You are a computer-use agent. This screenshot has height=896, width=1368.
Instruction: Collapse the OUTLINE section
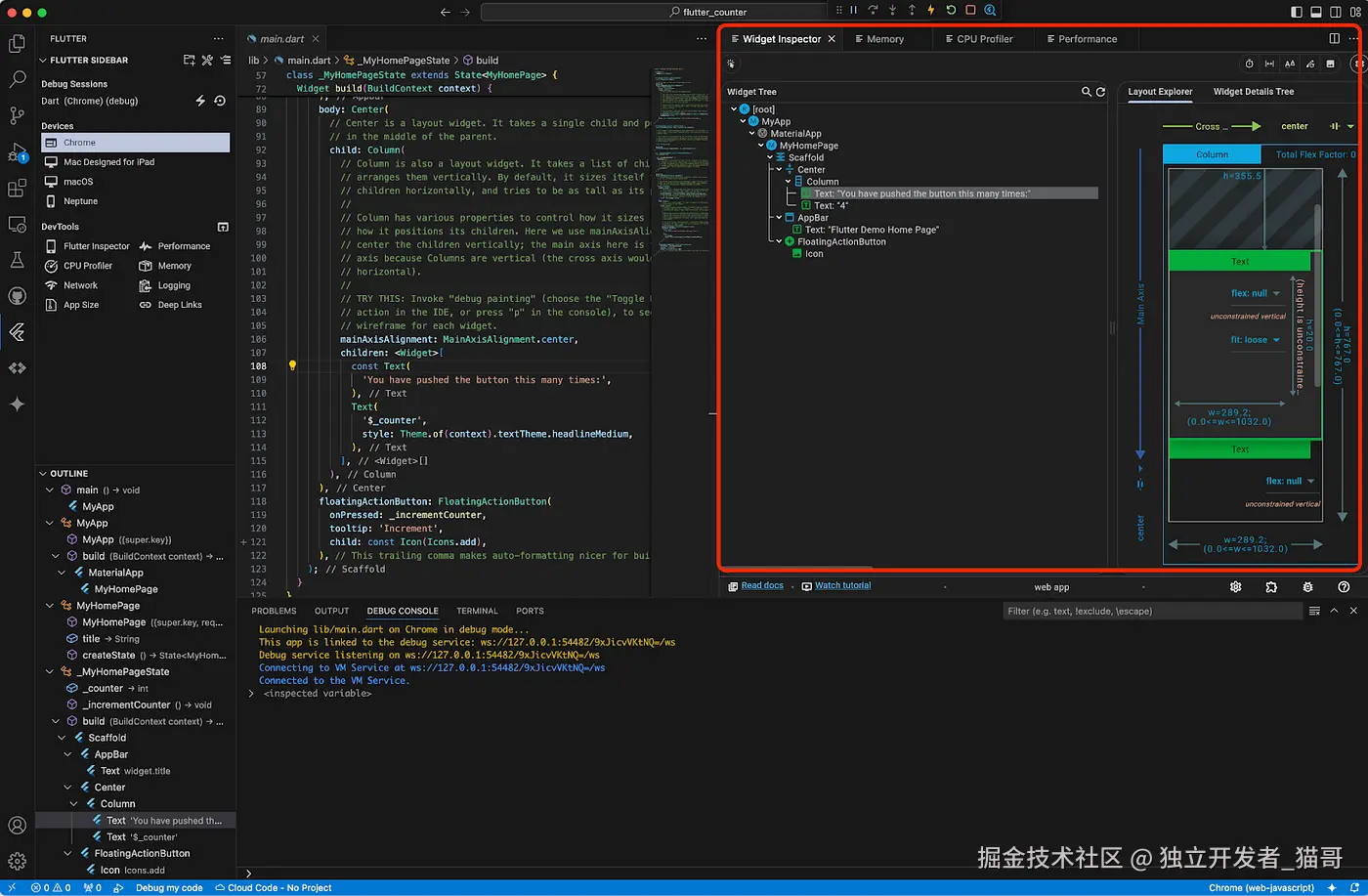pos(43,474)
